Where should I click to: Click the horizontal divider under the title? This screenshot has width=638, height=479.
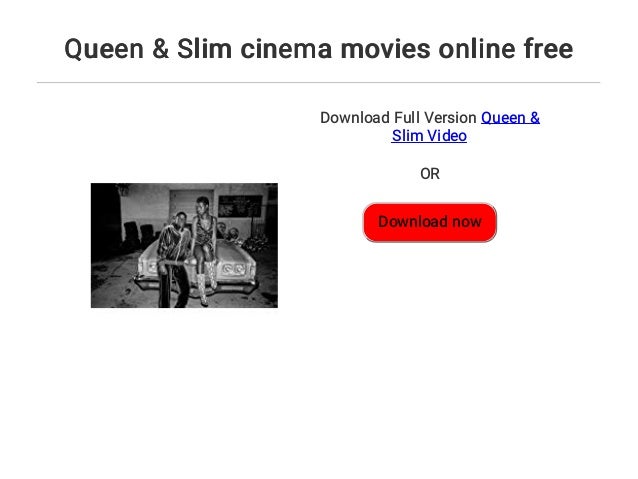click(319, 82)
